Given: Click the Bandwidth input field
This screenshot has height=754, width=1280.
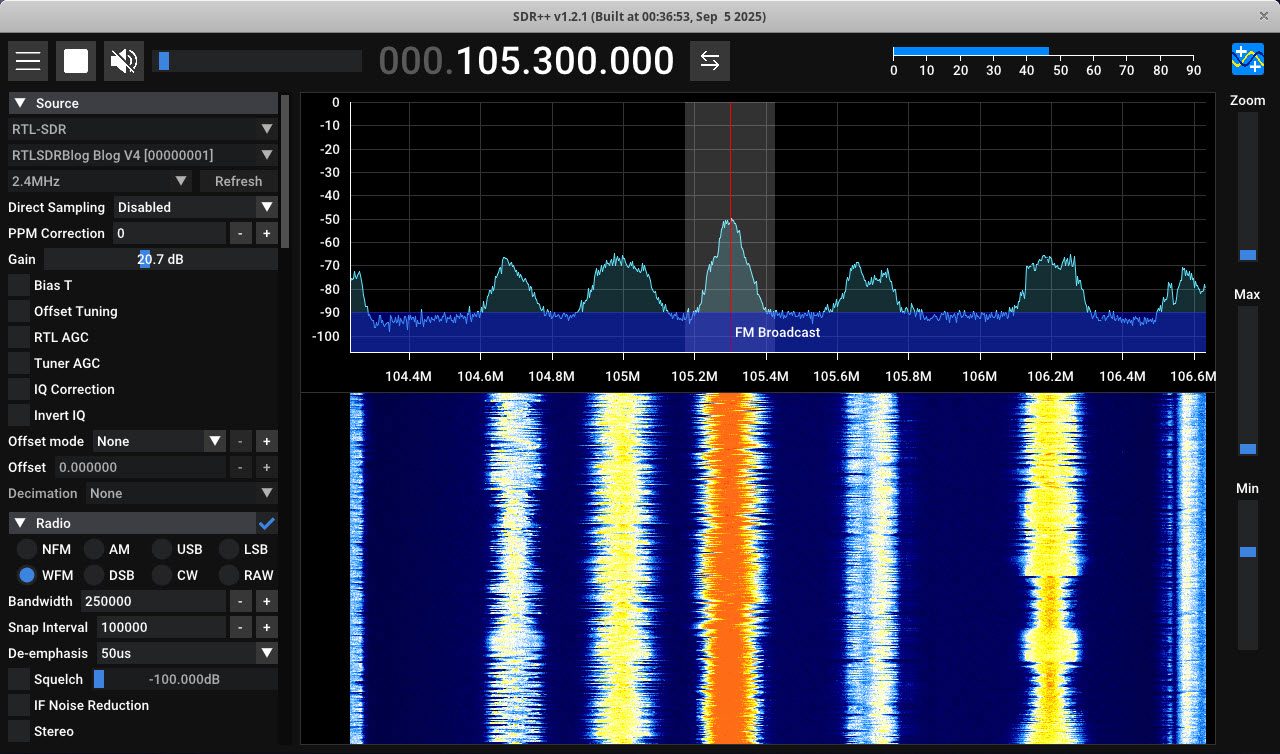Looking at the screenshot, I should pyautogui.click(x=153, y=601).
